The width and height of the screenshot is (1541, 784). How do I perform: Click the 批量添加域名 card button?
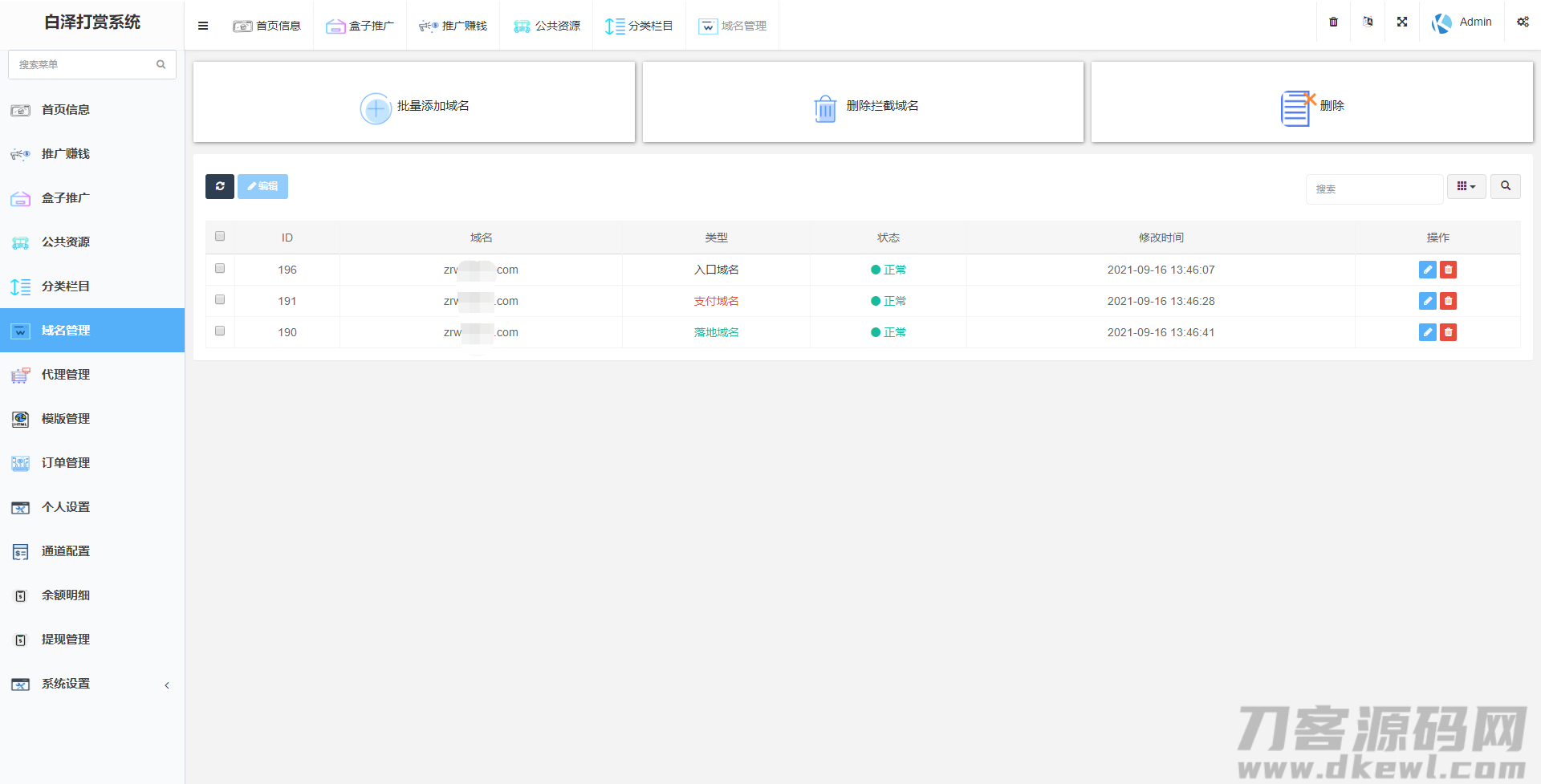[414, 106]
